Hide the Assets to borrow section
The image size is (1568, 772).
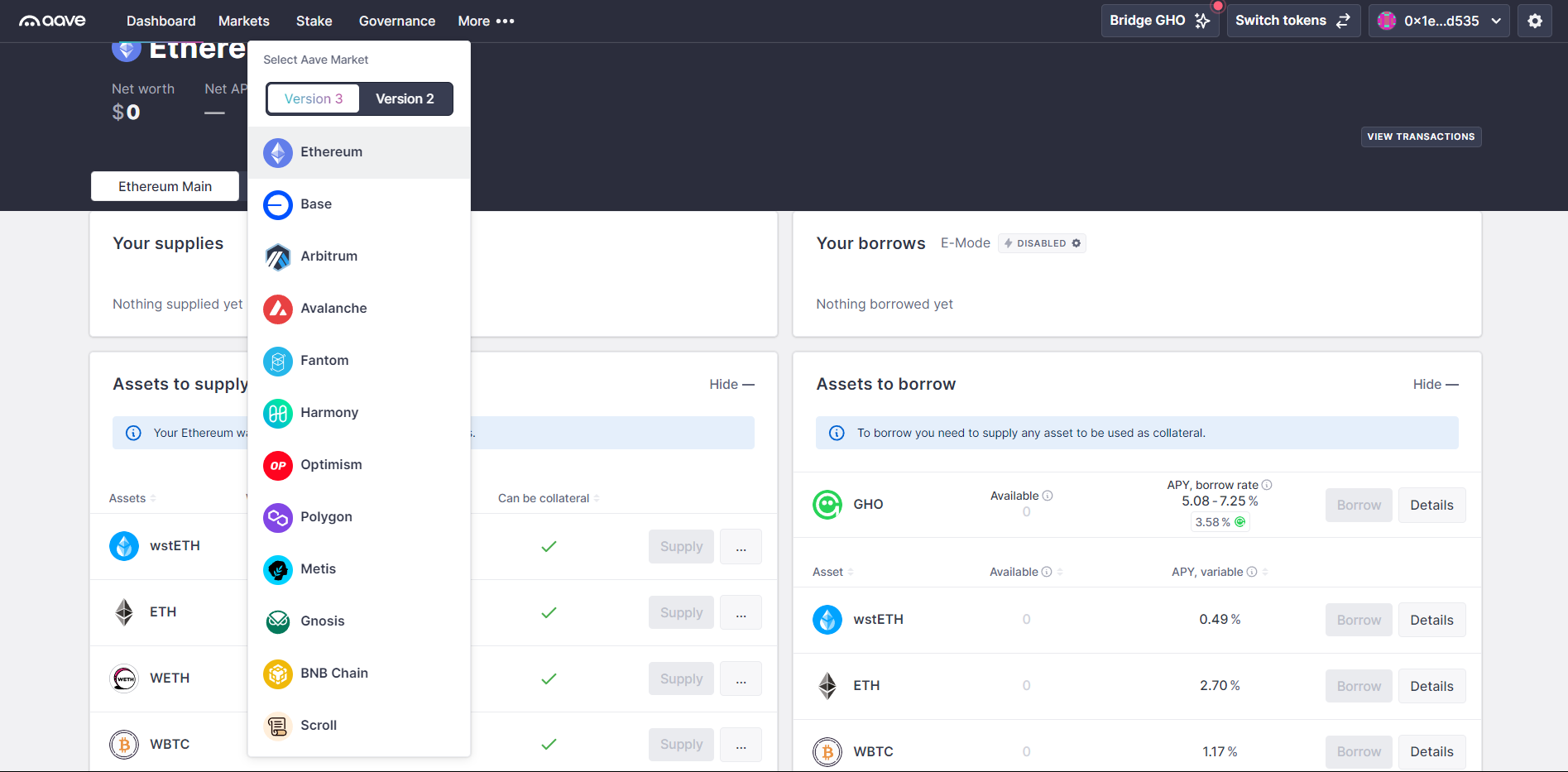pos(1434,384)
